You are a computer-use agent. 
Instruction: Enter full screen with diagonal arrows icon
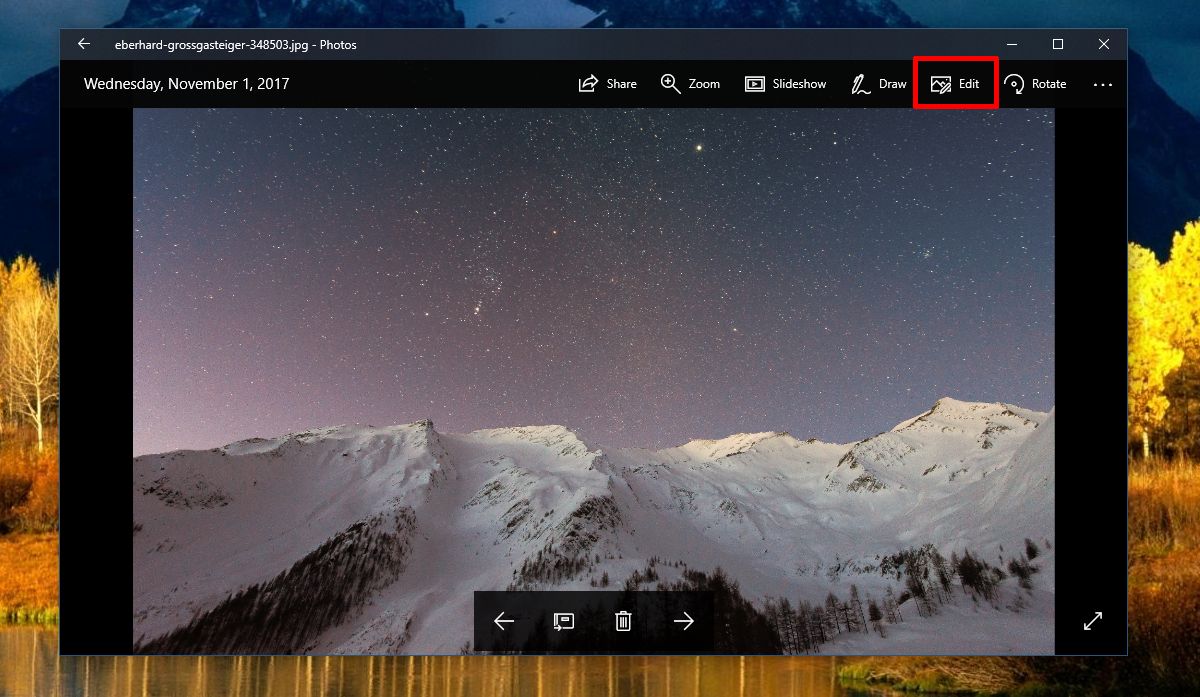tap(1093, 621)
